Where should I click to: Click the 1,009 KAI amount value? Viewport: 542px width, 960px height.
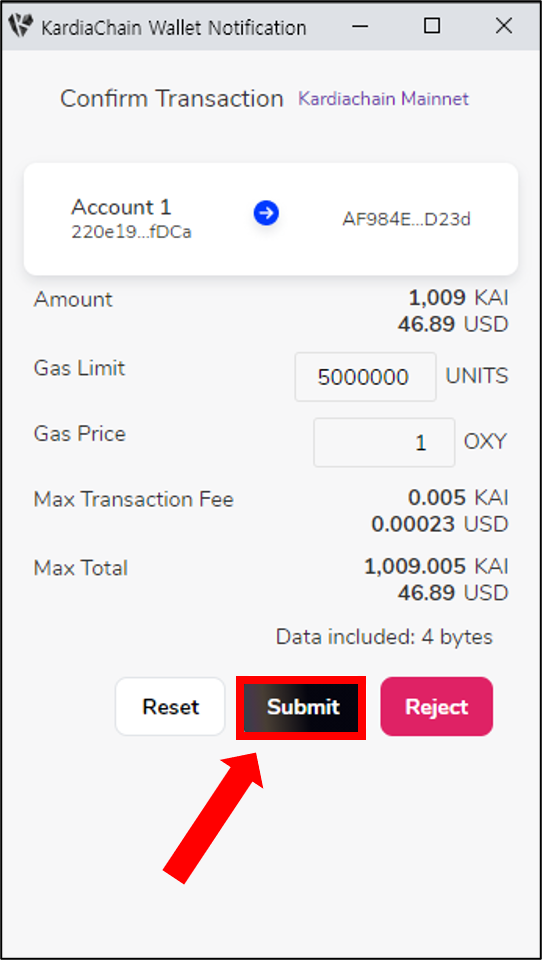458,298
